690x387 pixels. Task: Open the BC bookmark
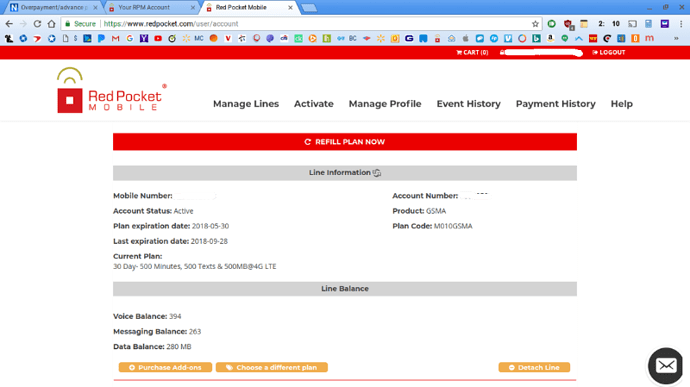pyautogui.click(x=352, y=38)
